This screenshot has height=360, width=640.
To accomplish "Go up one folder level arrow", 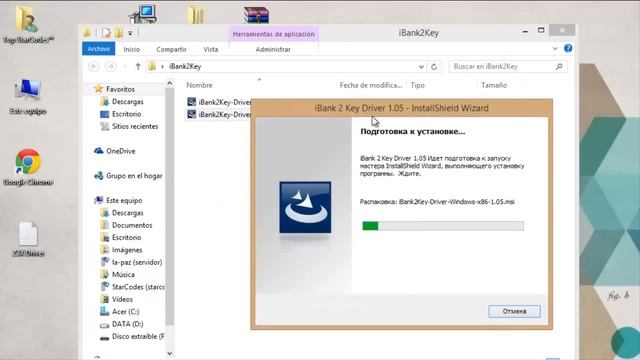I will pos(138,67).
